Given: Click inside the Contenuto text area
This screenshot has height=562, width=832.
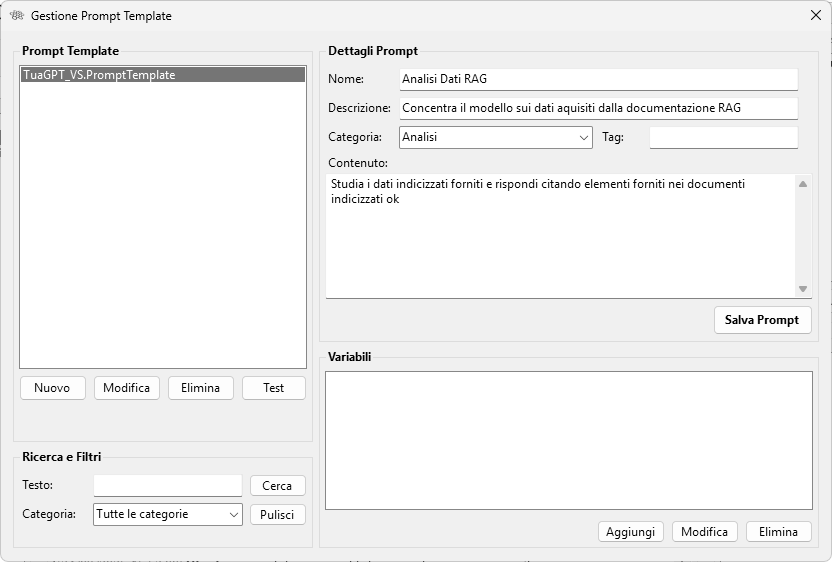Looking at the screenshot, I should point(561,236).
